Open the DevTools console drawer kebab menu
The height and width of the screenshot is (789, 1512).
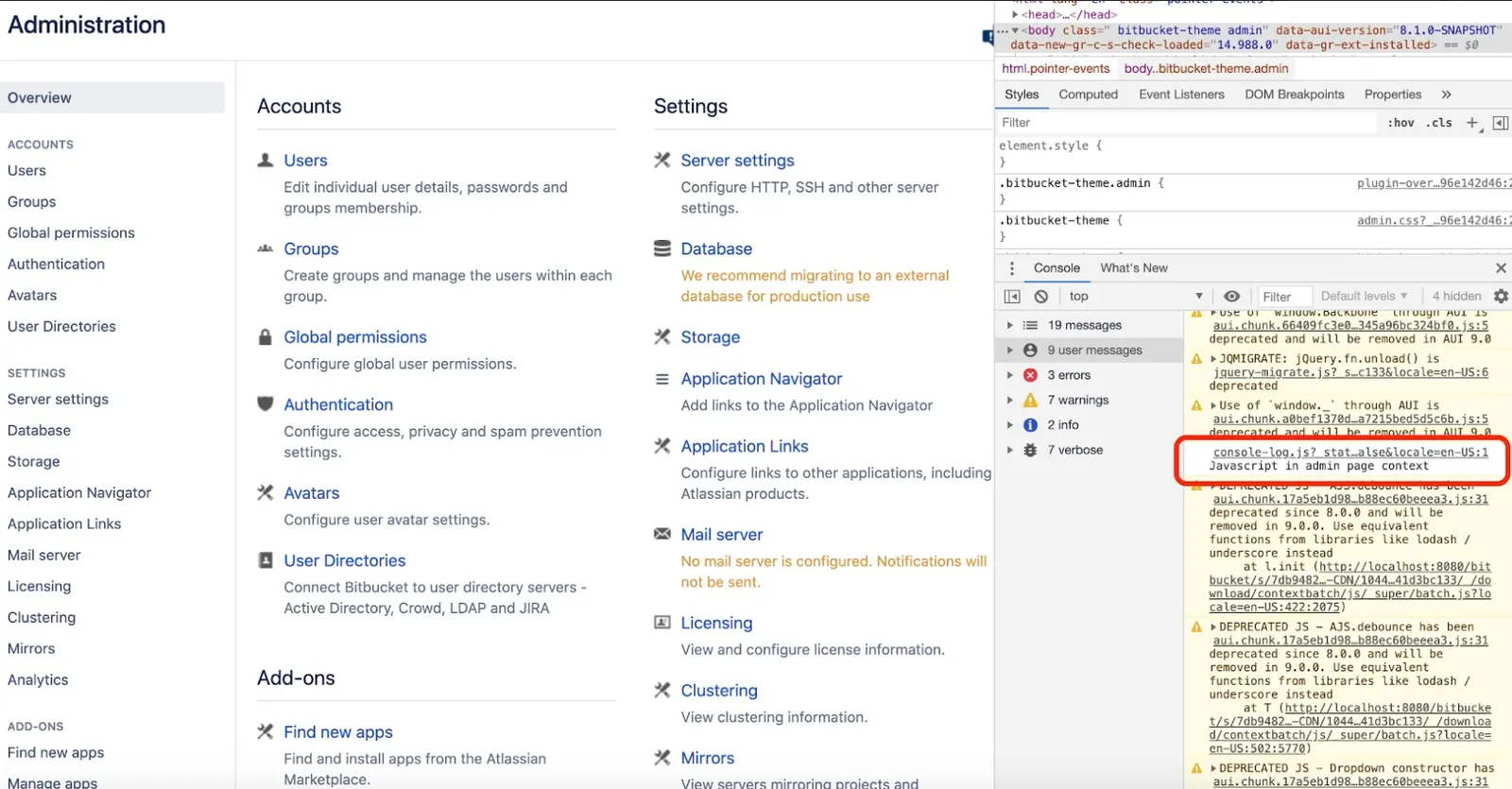click(x=1012, y=268)
